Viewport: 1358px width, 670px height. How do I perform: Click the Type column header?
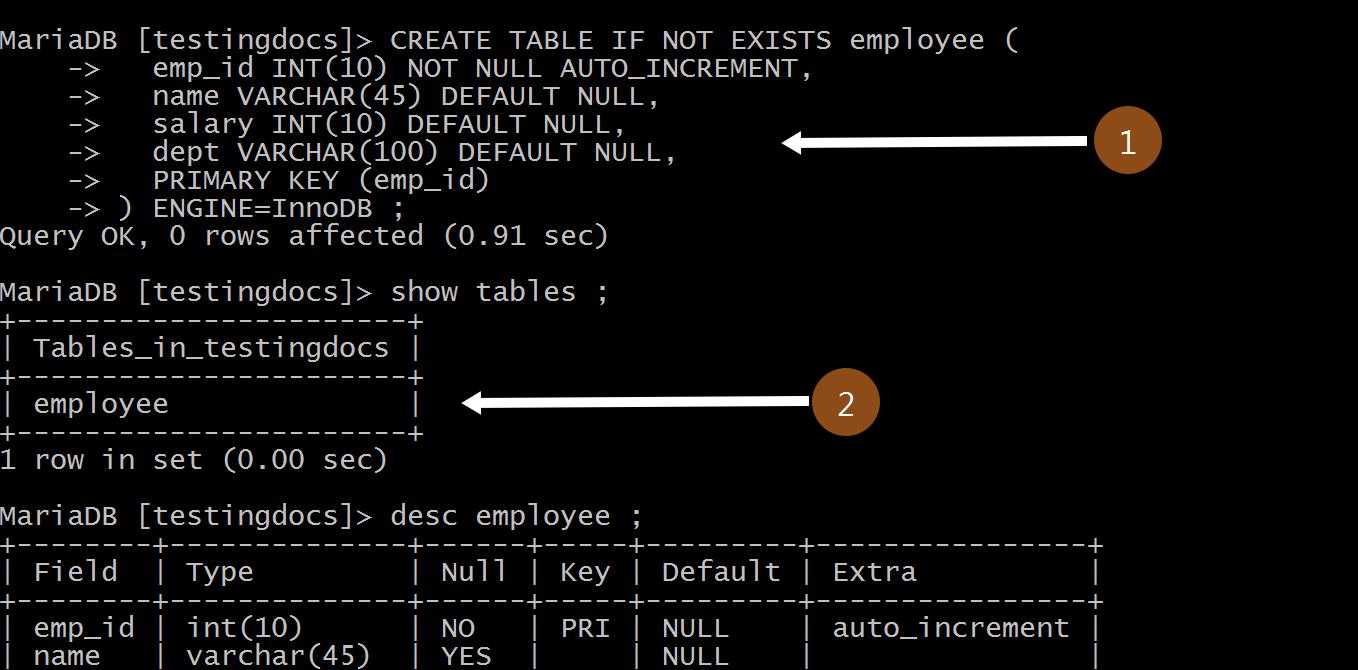pyautogui.click(x=219, y=571)
